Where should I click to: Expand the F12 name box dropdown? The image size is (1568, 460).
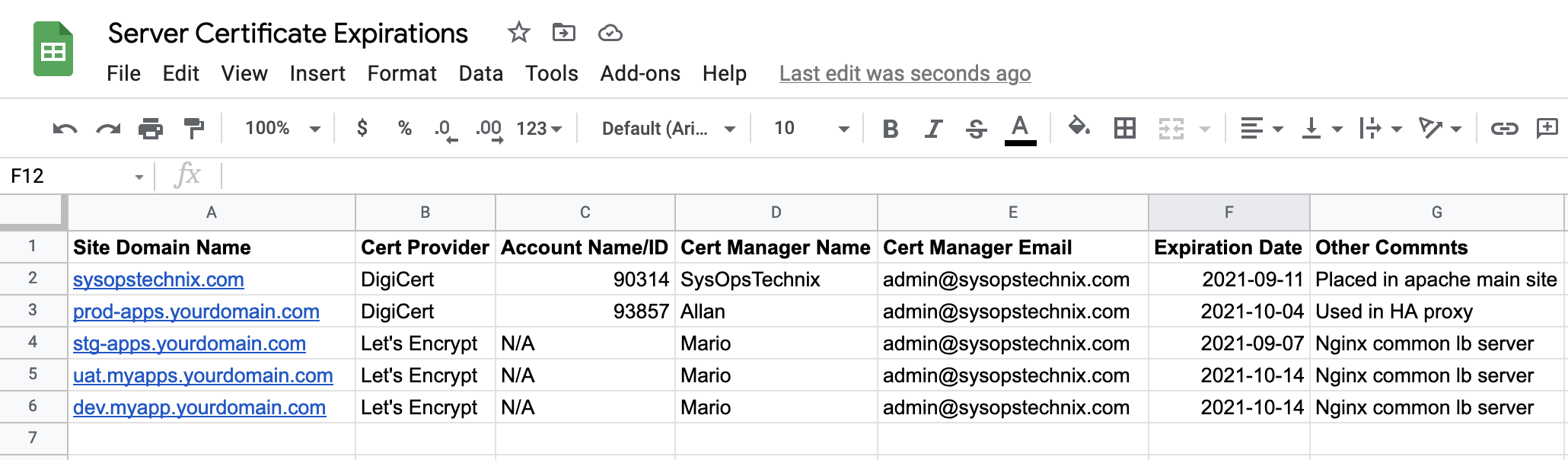click(139, 177)
